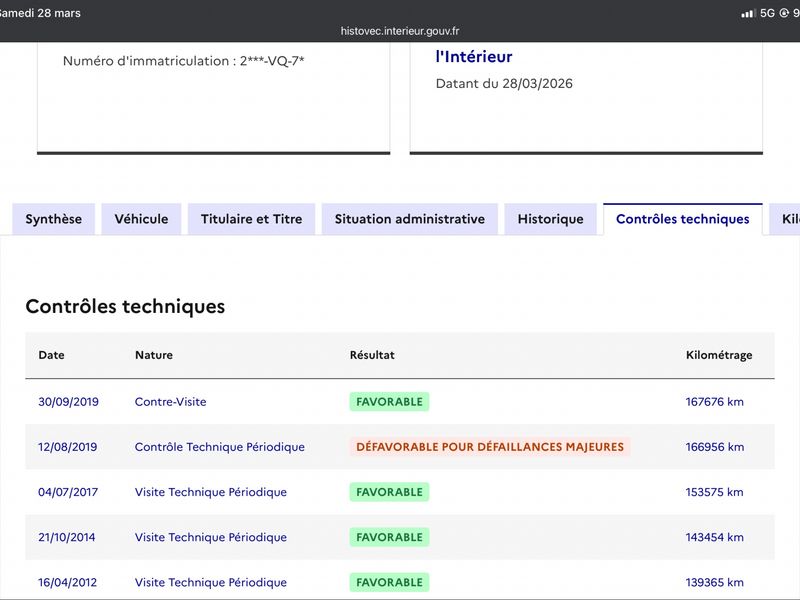The height and width of the screenshot is (600, 800).
Task: Select the Contre-Visite row entry
Action: 170,402
